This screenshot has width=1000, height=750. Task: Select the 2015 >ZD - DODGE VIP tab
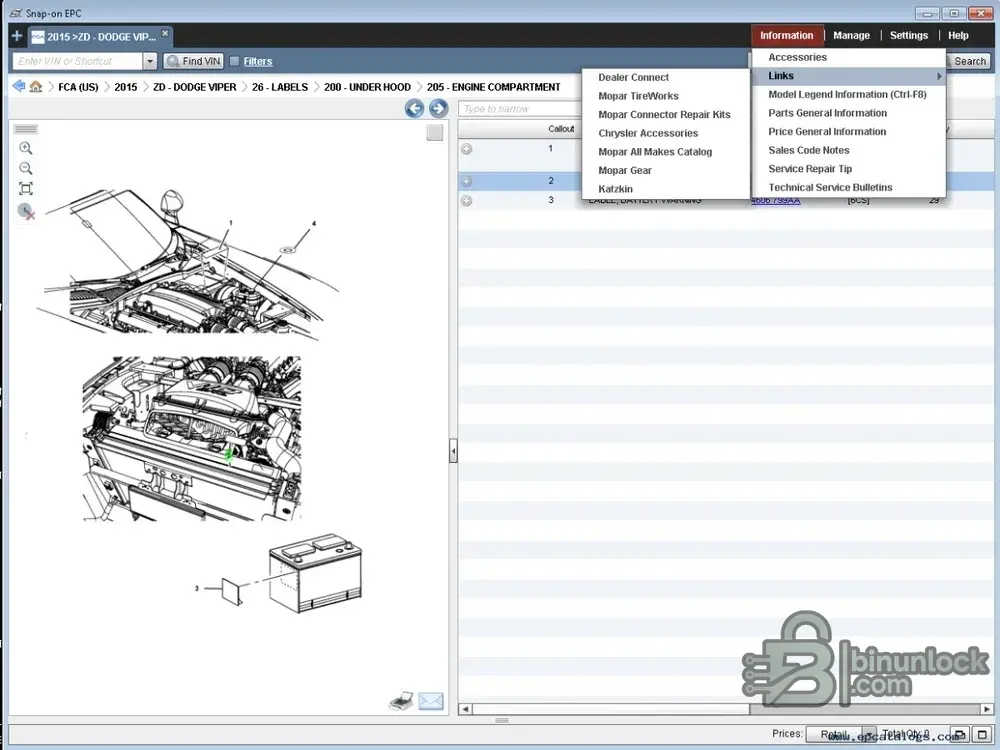[x=101, y=36]
